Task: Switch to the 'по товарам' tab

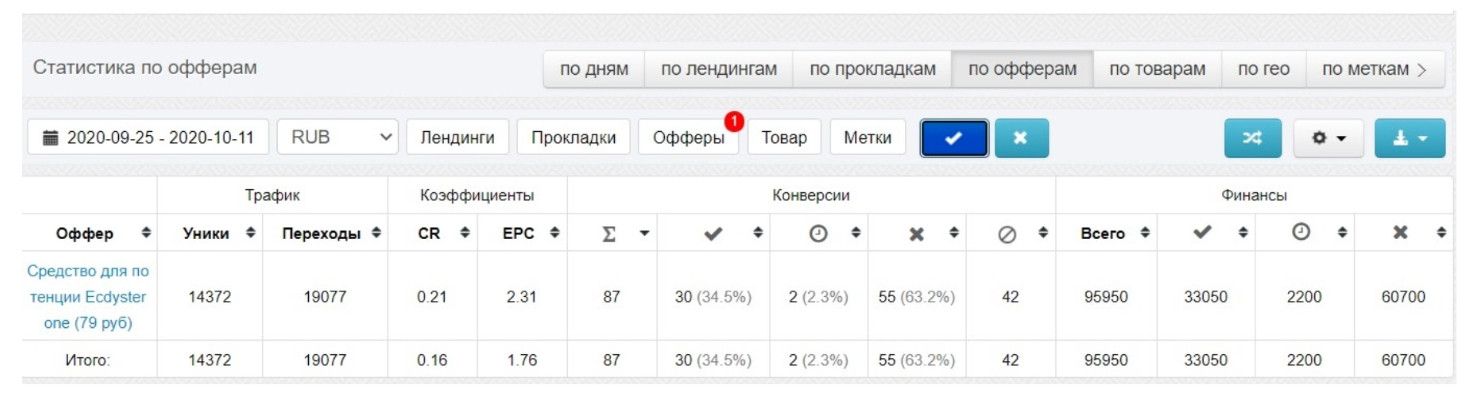Action: [1157, 70]
